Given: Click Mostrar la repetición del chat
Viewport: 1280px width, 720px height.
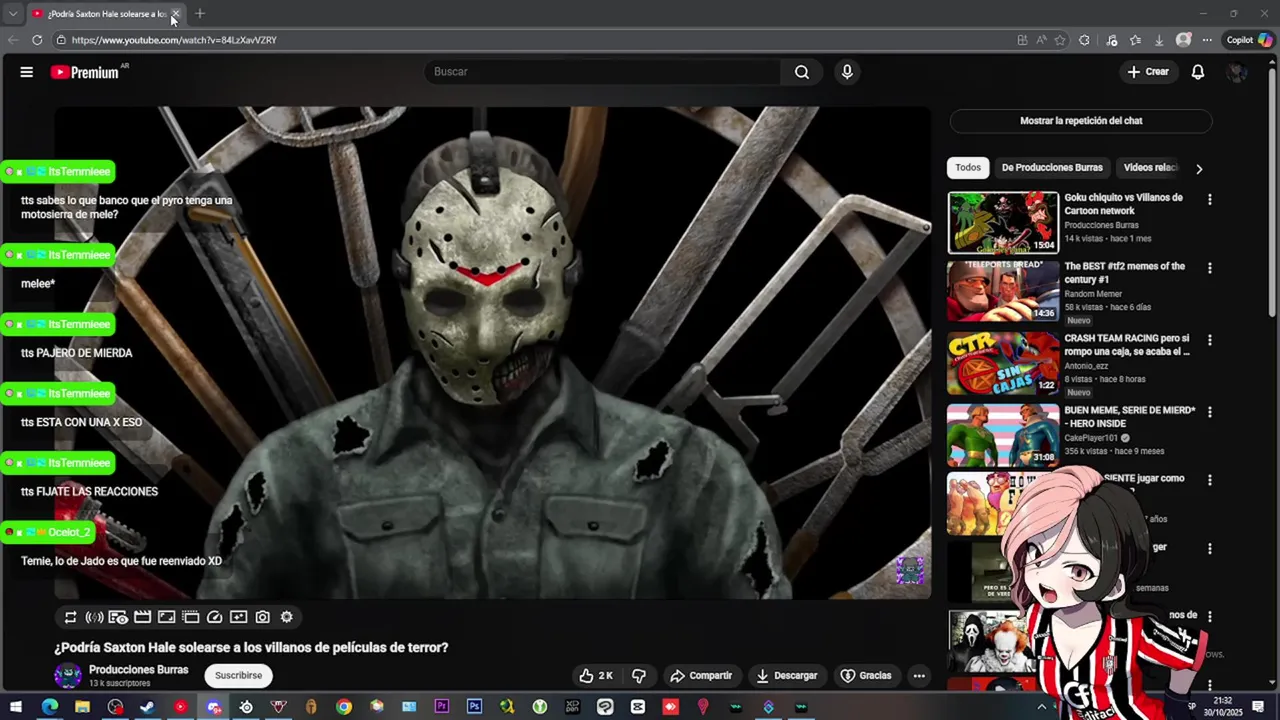Looking at the screenshot, I should pos(1081,121).
